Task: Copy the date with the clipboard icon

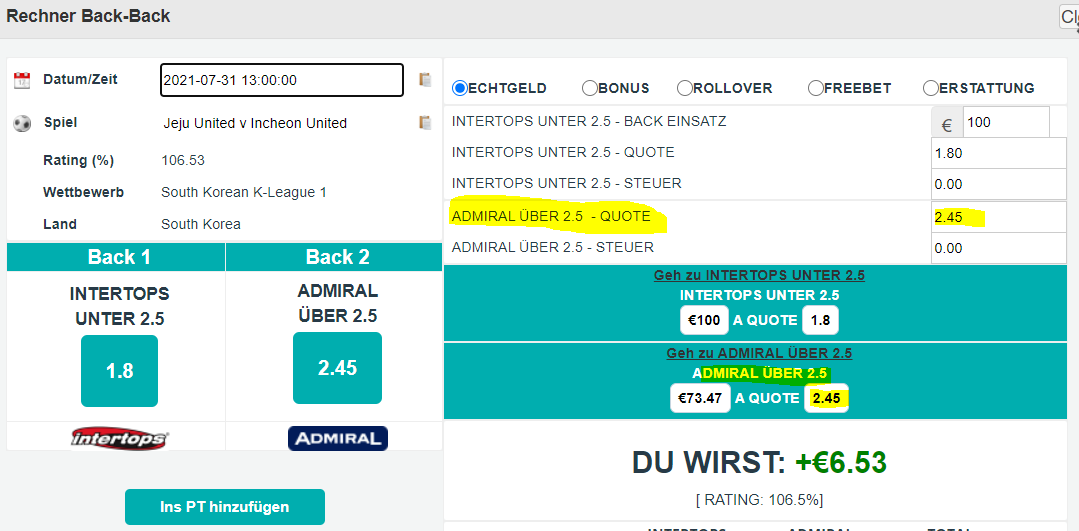Action: pos(425,79)
